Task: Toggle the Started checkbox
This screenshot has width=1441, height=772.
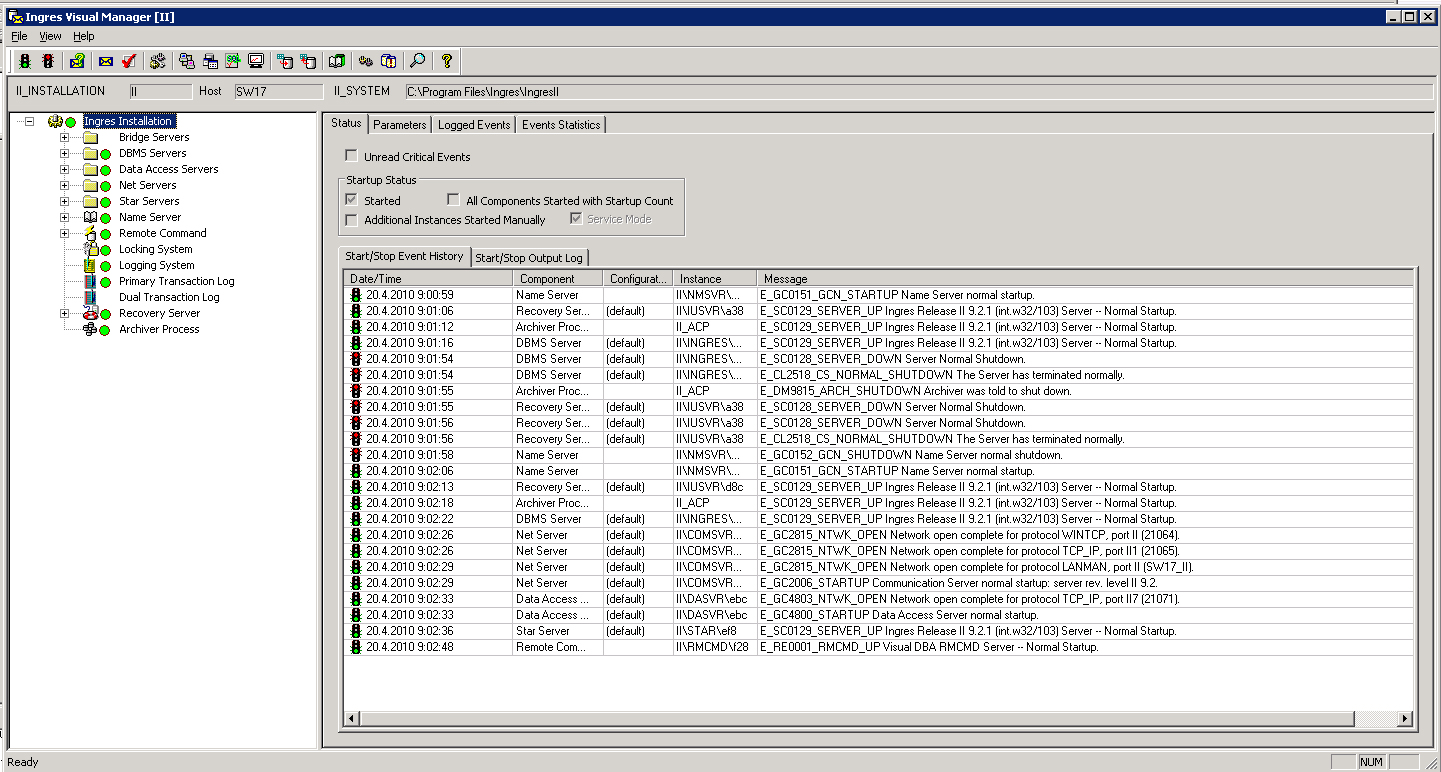Action: (351, 200)
